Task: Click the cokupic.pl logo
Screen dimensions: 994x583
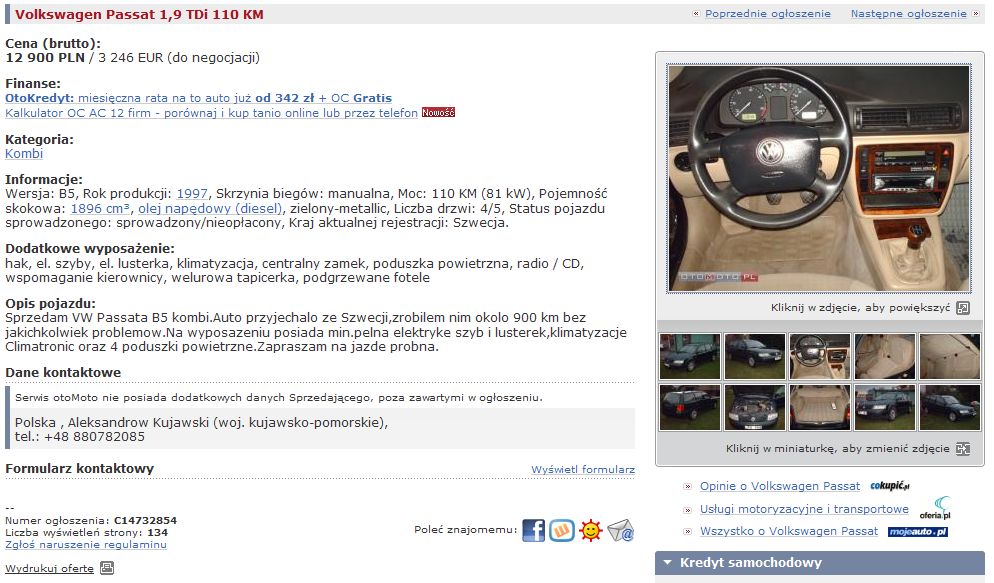Action: pyautogui.click(x=890, y=486)
